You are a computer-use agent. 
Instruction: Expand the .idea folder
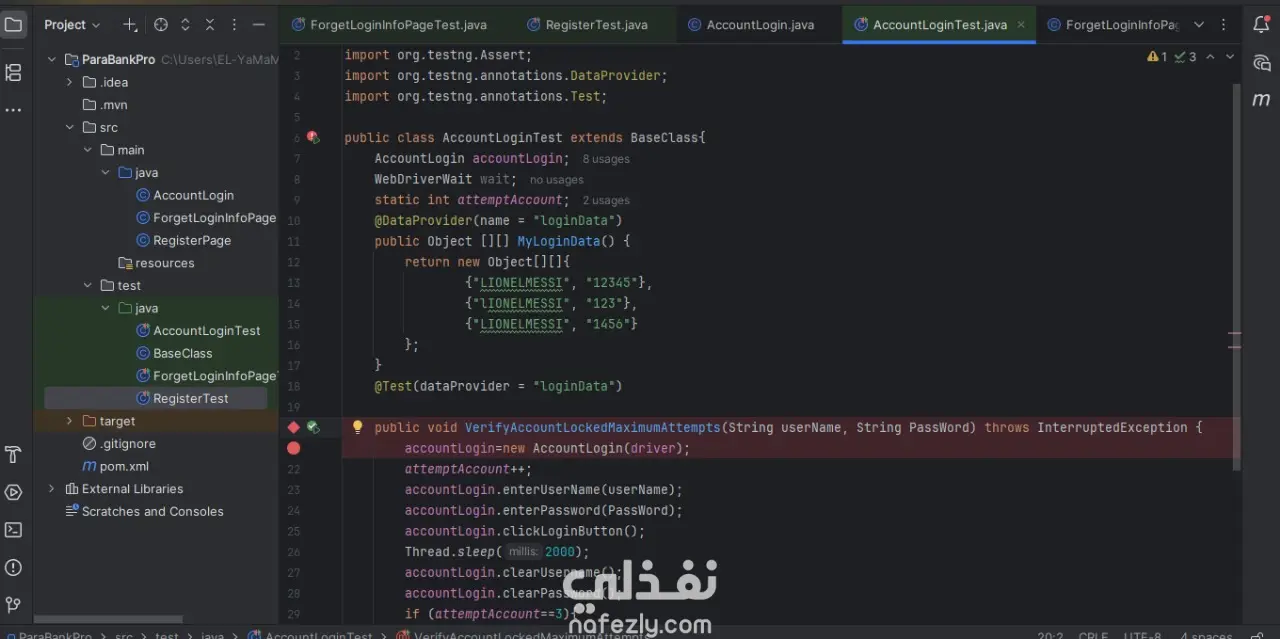tap(69, 82)
